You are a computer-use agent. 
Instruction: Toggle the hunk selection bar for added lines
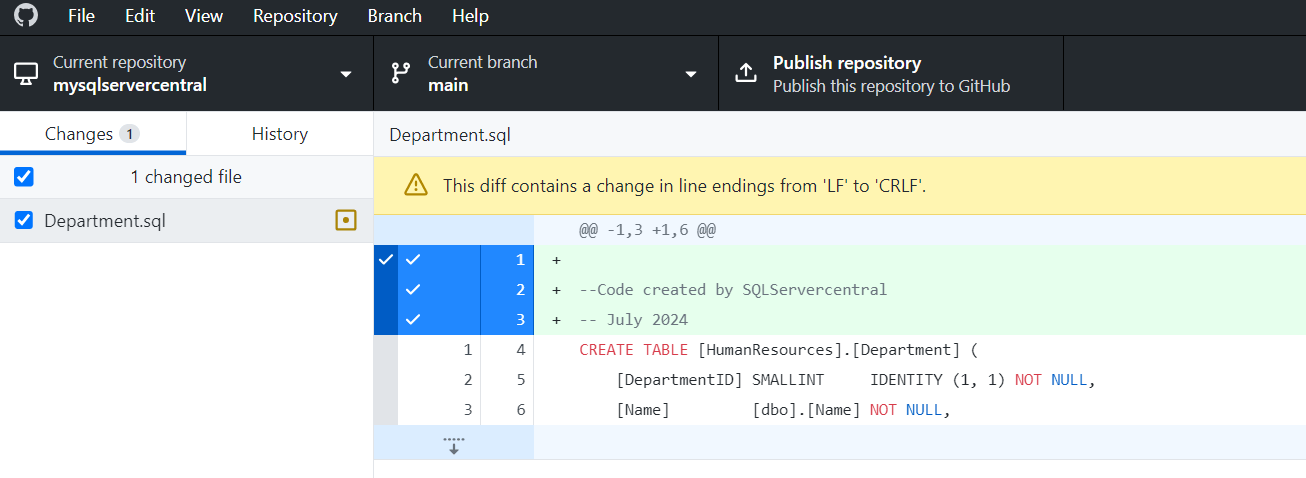[x=385, y=290]
